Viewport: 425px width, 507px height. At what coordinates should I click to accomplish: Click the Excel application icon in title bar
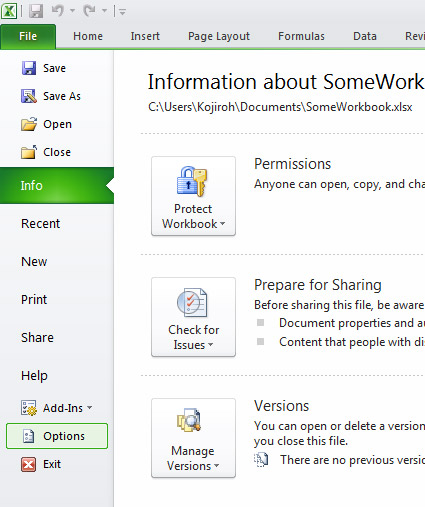pos(9,11)
